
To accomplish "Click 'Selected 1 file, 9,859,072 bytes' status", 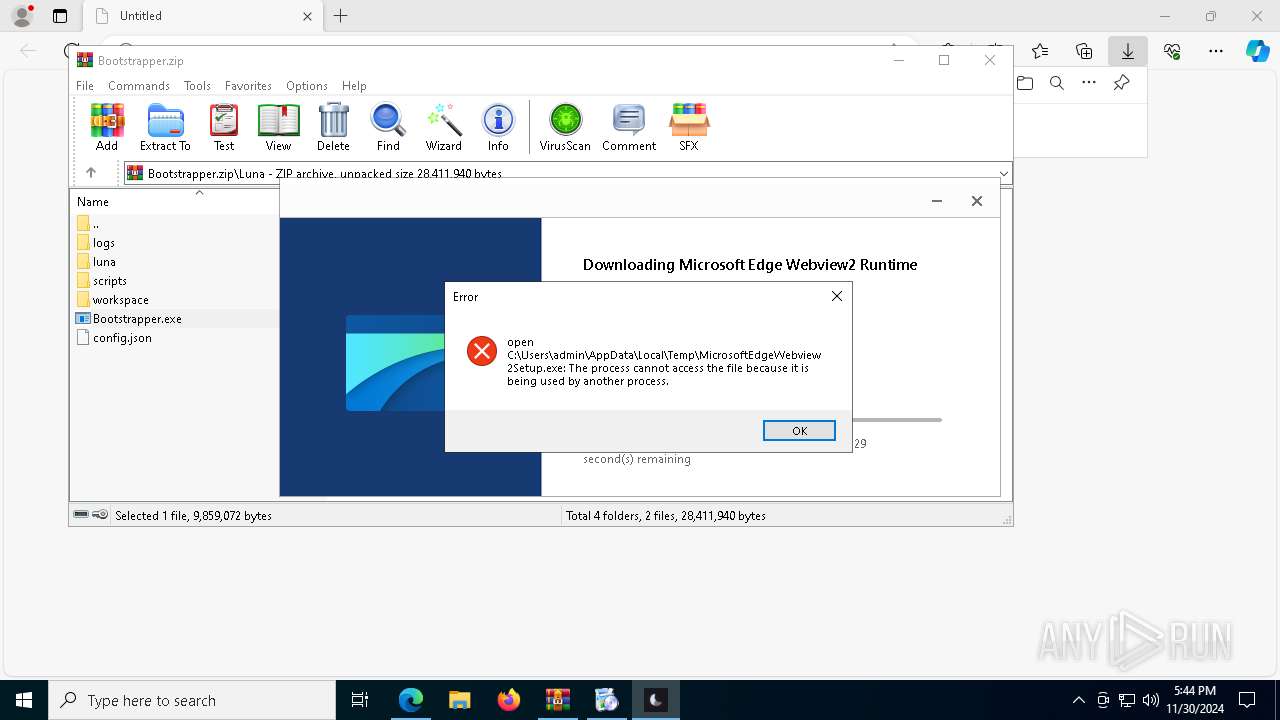I will coord(193,516).
